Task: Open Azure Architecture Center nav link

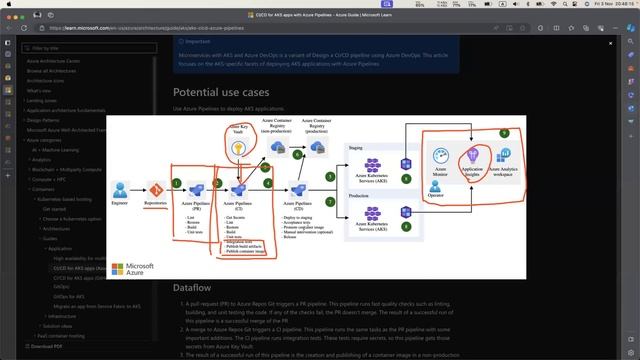Action: [x=53, y=61]
